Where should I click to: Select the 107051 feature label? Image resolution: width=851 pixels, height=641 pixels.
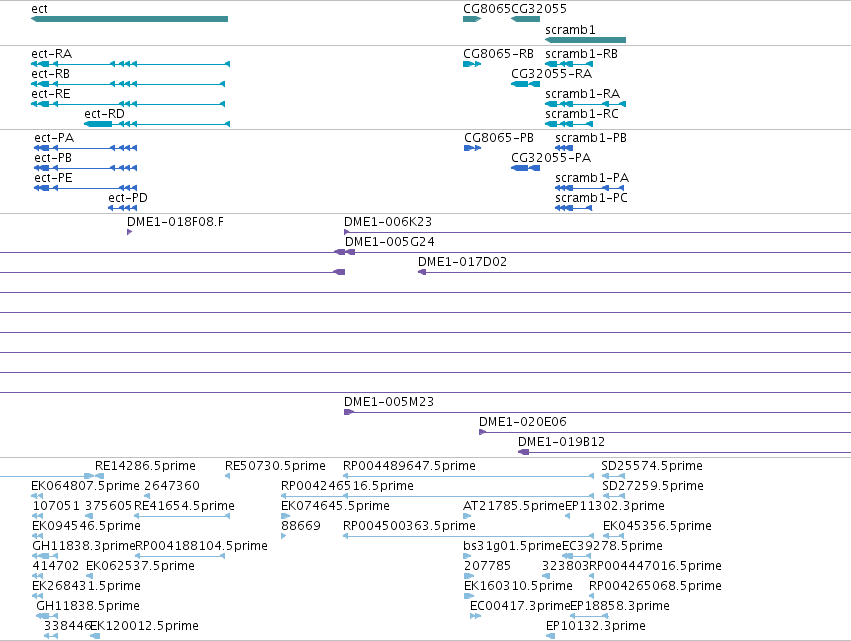point(56,506)
